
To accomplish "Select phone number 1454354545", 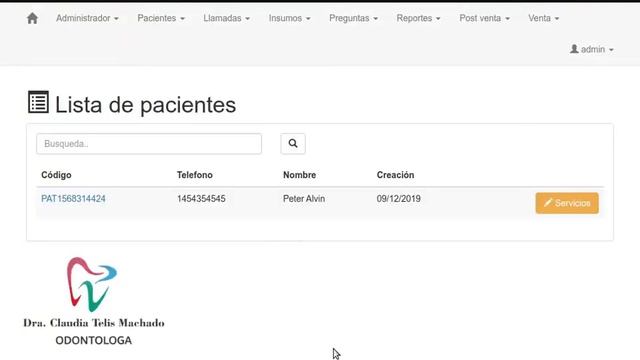I will tap(201, 199).
